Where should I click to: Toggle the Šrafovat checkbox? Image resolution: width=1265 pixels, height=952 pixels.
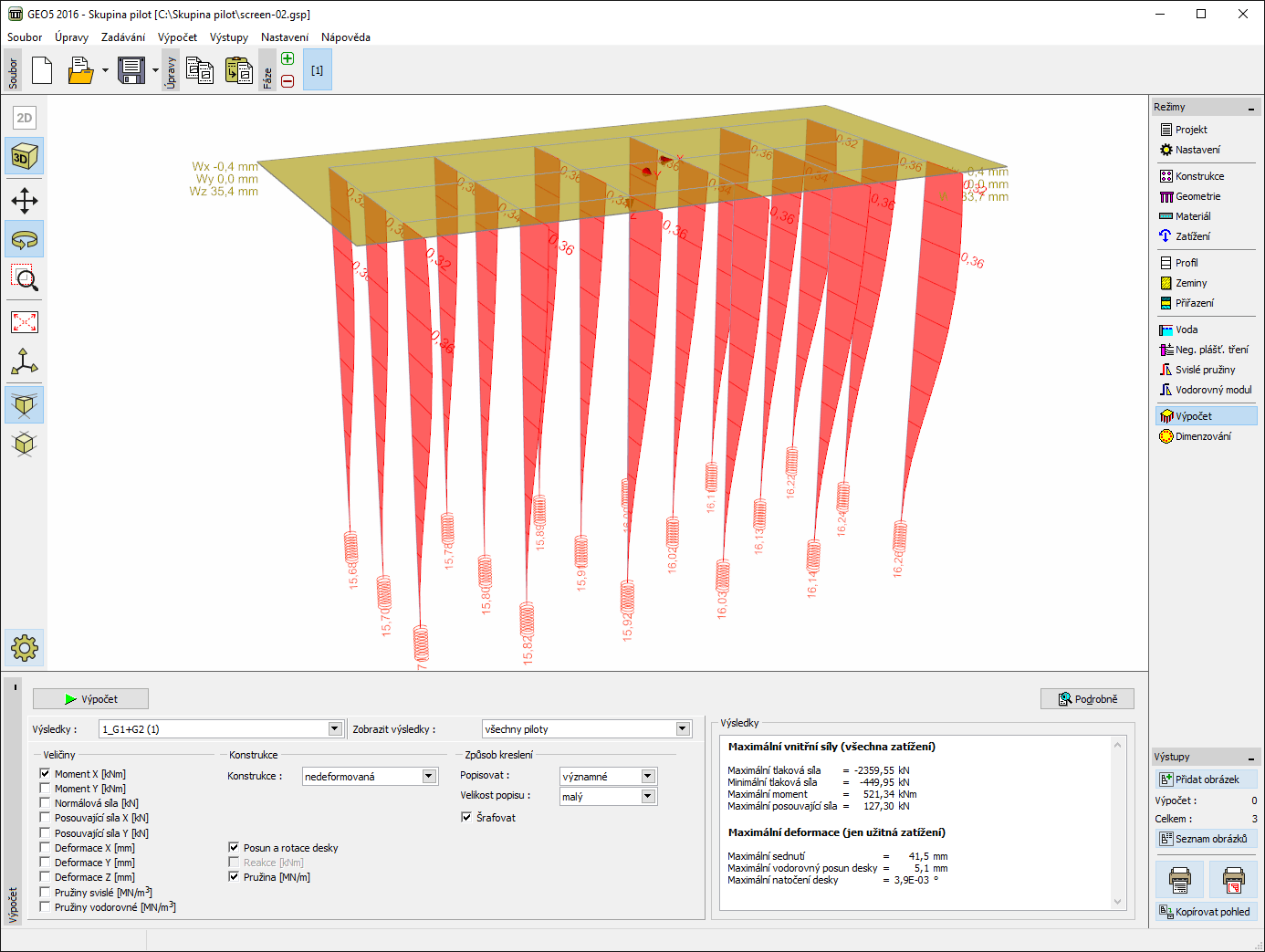(466, 817)
